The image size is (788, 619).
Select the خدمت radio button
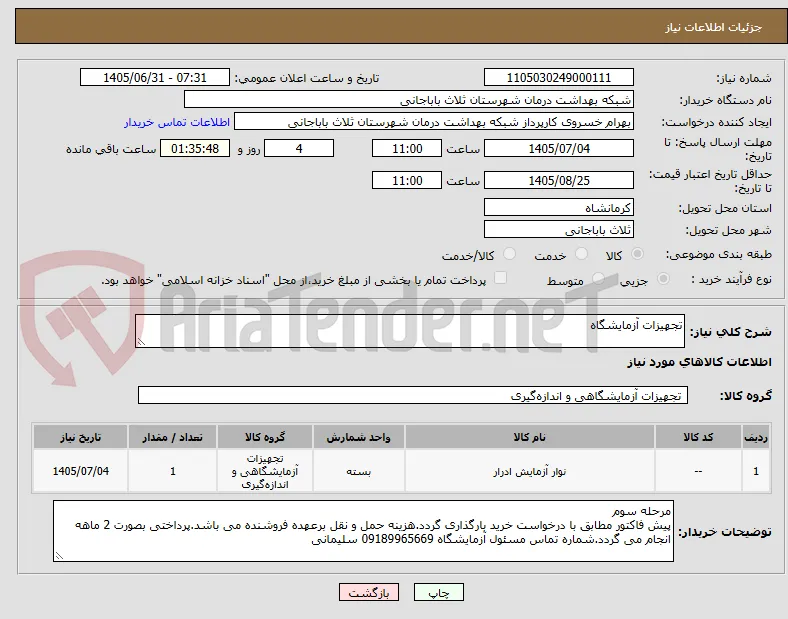tap(581, 254)
